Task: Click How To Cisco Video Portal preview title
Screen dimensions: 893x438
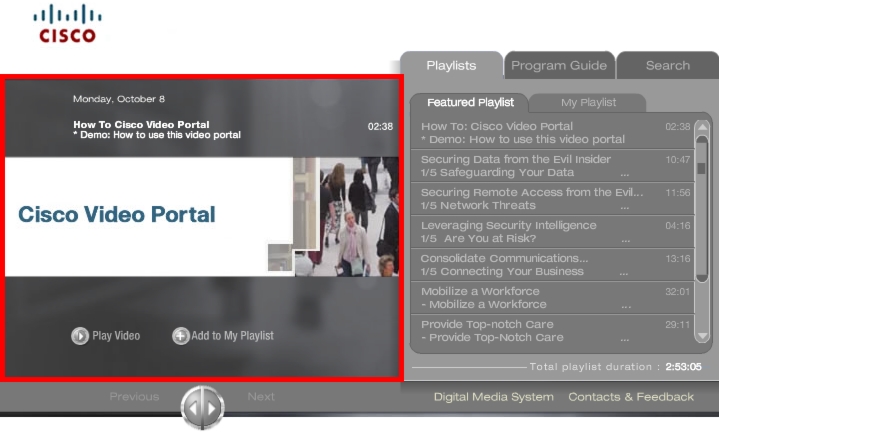Action: (141, 125)
